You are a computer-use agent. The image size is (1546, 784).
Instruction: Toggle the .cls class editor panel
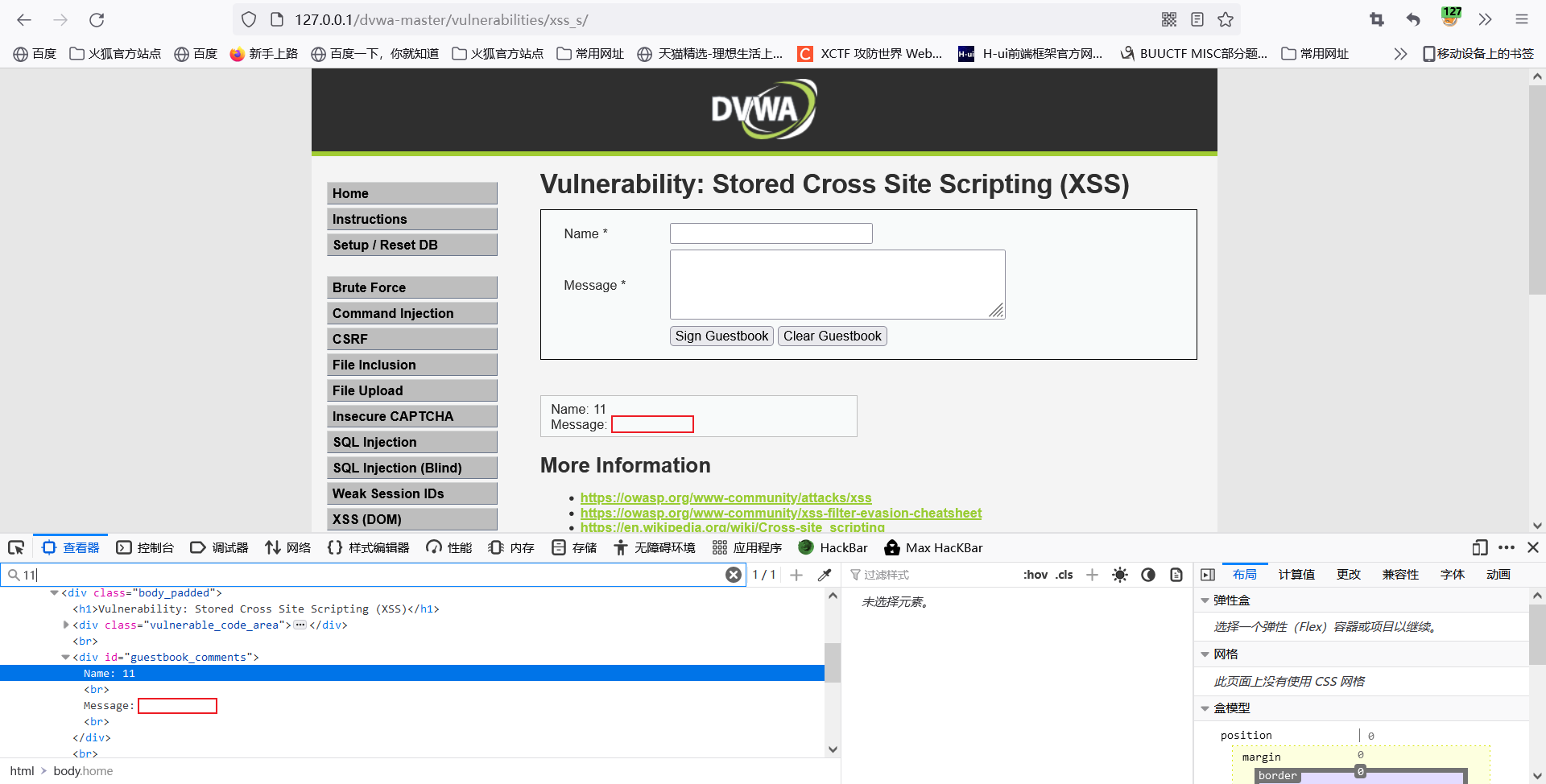click(1064, 575)
